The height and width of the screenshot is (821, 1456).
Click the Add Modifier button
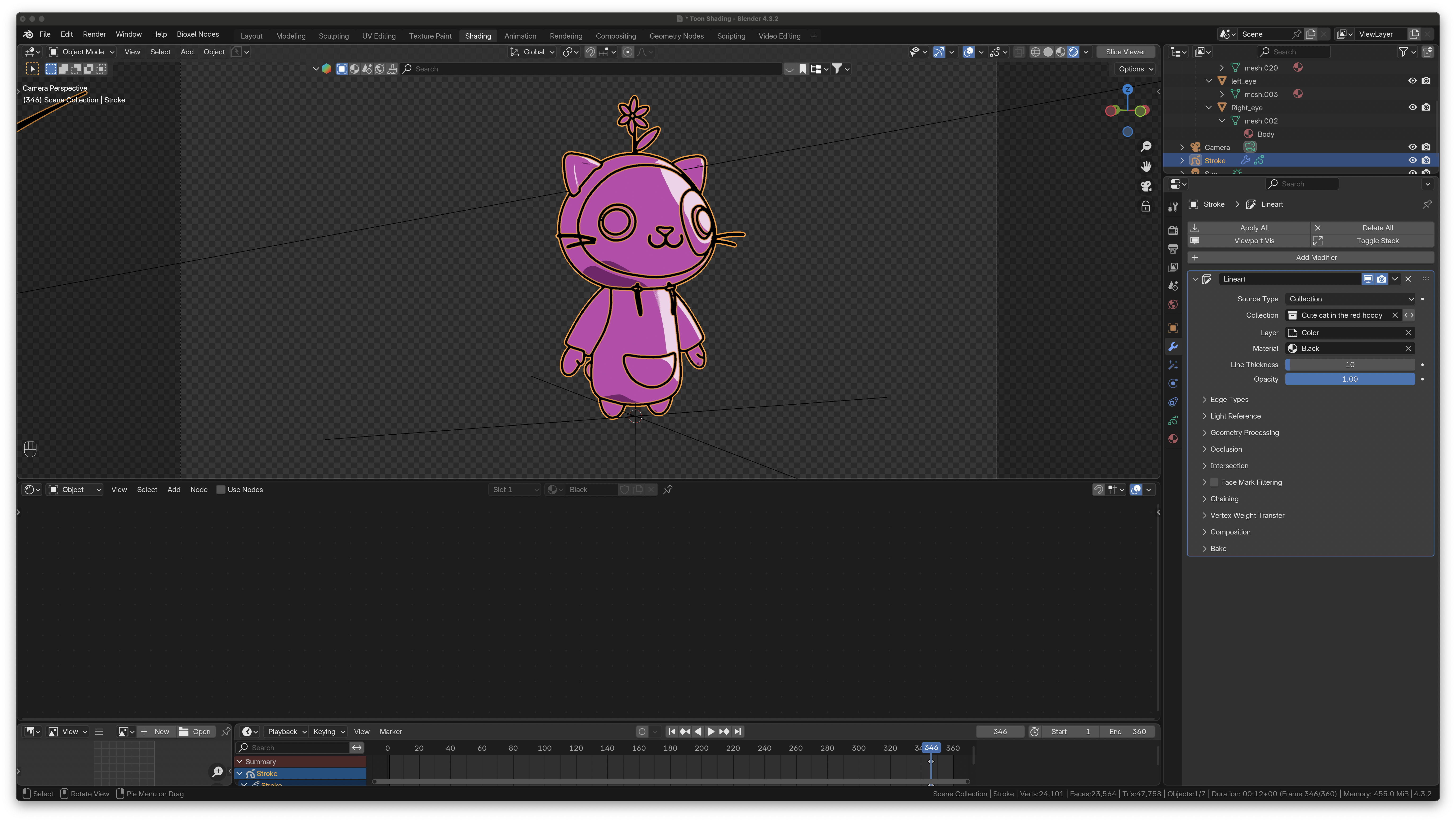click(x=1310, y=258)
